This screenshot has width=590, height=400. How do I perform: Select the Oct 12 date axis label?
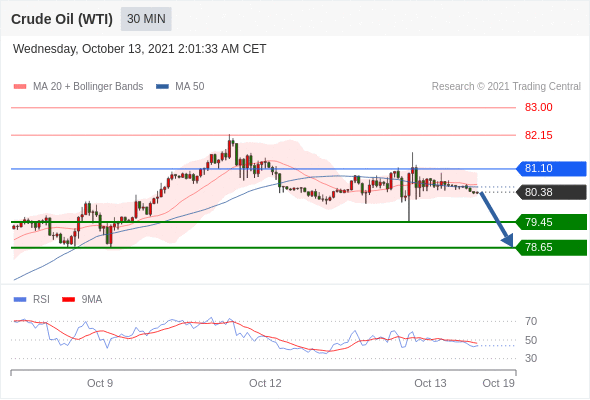[265, 383]
